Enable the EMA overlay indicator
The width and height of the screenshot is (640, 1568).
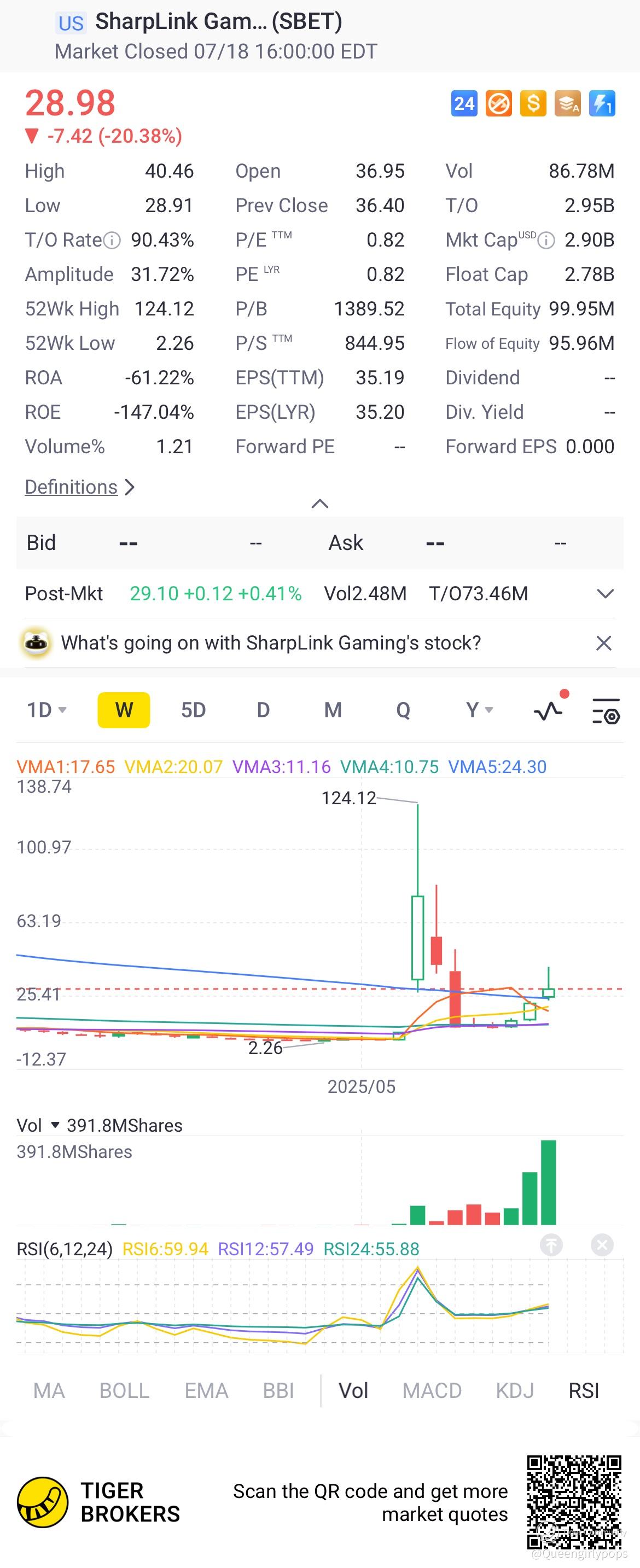tap(206, 1391)
